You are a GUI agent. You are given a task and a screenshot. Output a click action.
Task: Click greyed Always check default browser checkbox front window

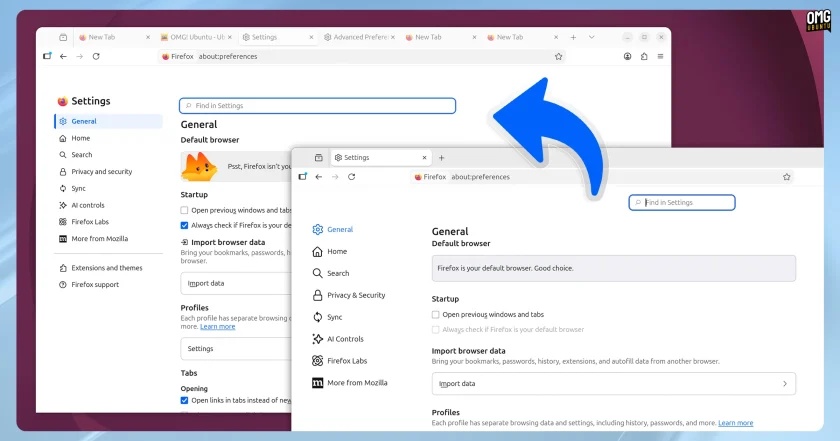coord(436,330)
